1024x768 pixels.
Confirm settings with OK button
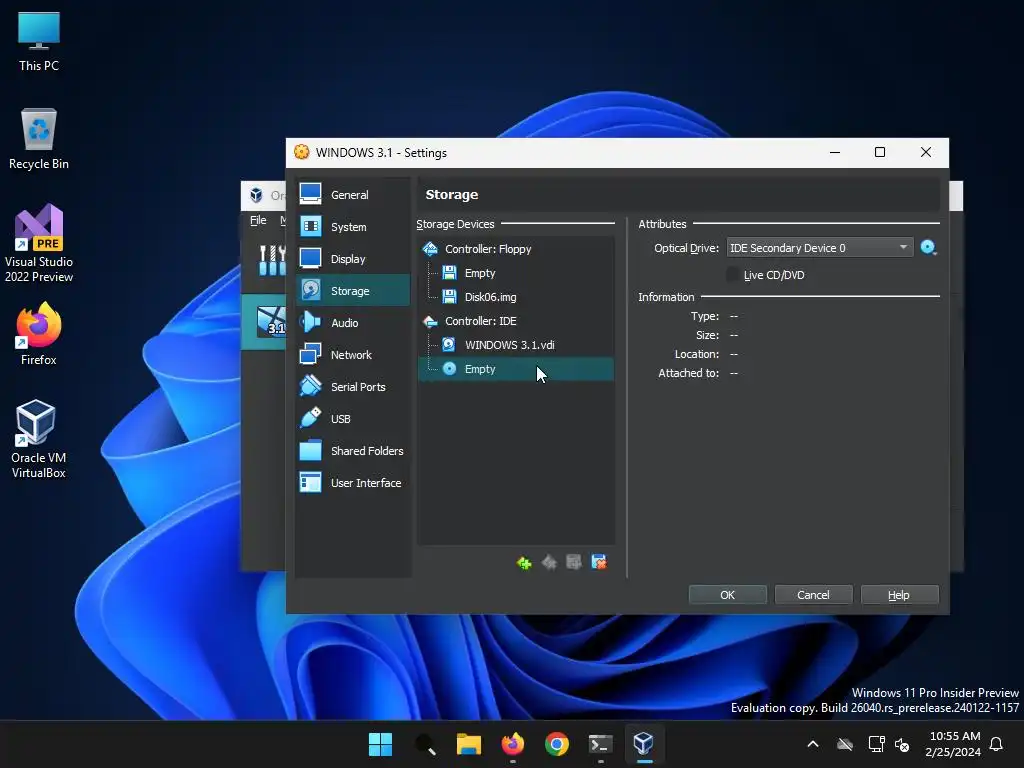pyautogui.click(x=728, y=595)
